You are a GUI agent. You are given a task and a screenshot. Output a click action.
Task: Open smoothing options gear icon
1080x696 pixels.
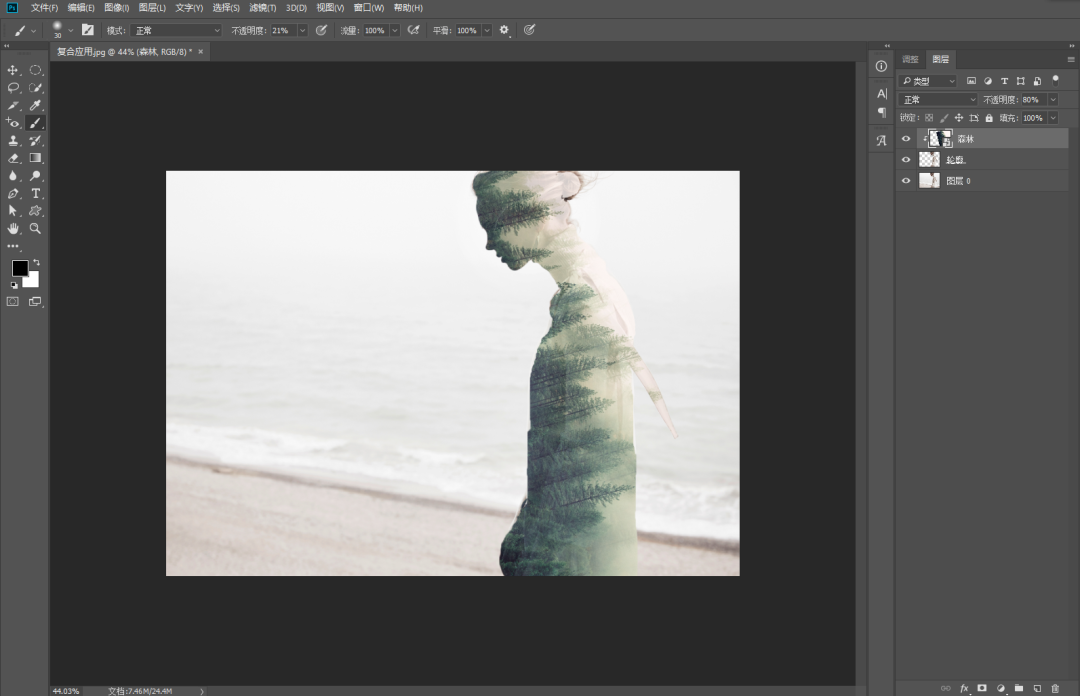pos(504,30)
